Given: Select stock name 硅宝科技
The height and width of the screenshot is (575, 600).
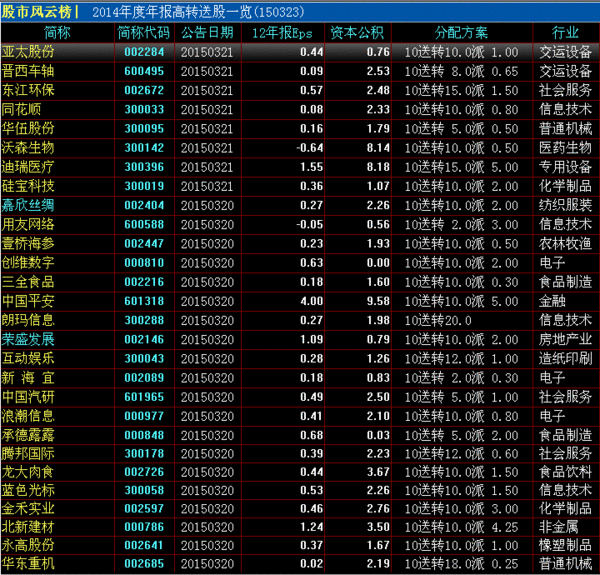Looking at the screenshot, I should click(x=28, y=186).
